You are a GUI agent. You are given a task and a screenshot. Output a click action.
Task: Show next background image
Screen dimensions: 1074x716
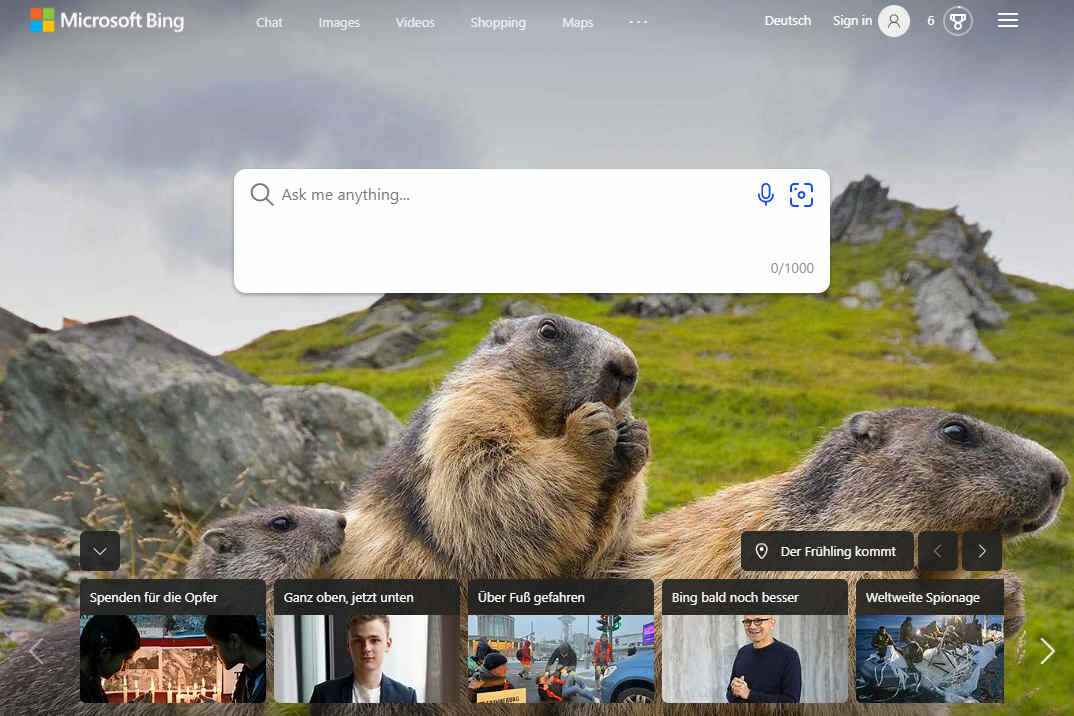(982, 551)
